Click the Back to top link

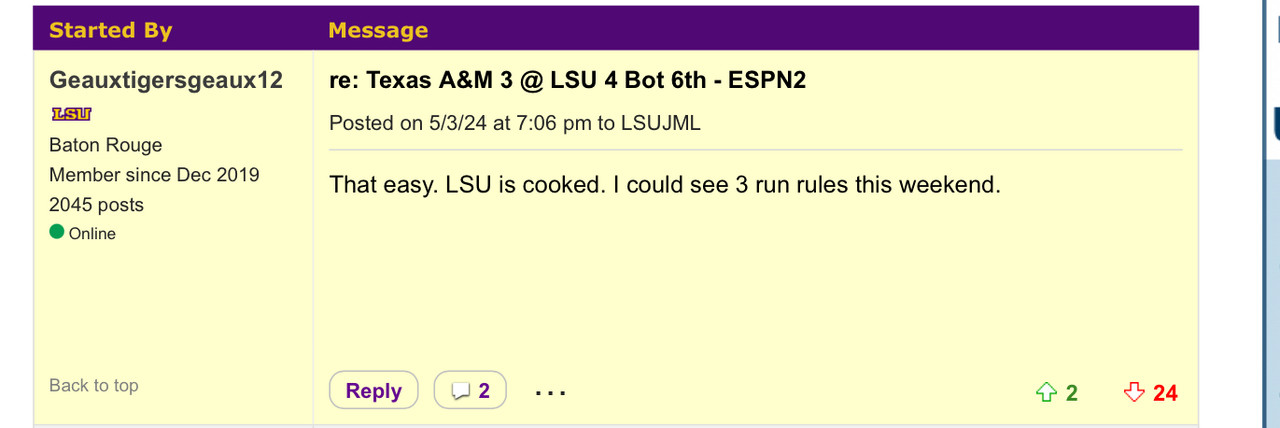pyautogui.click(x=94, y=386)
